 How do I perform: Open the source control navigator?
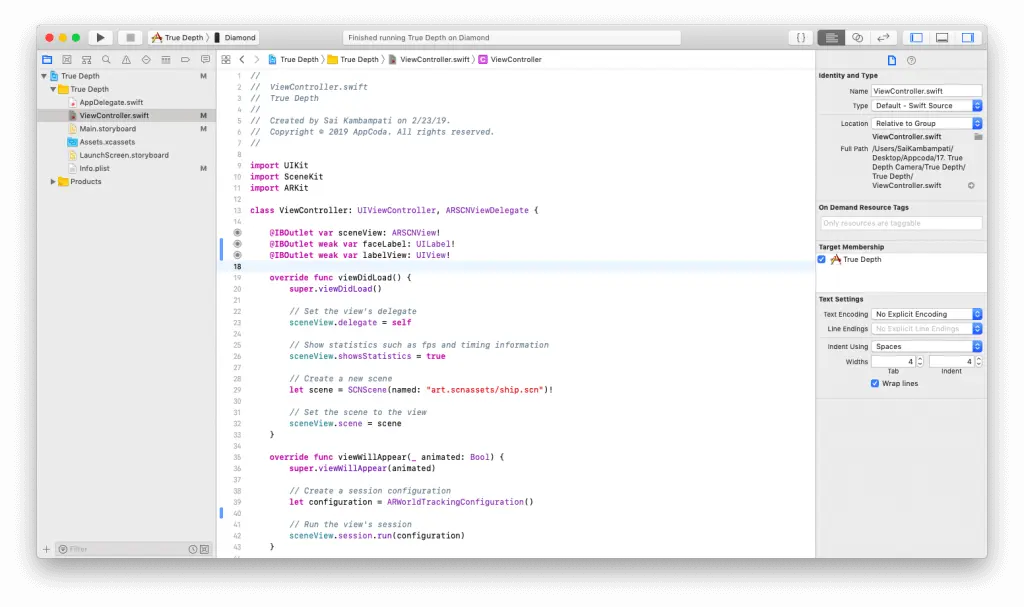point(67,59)
